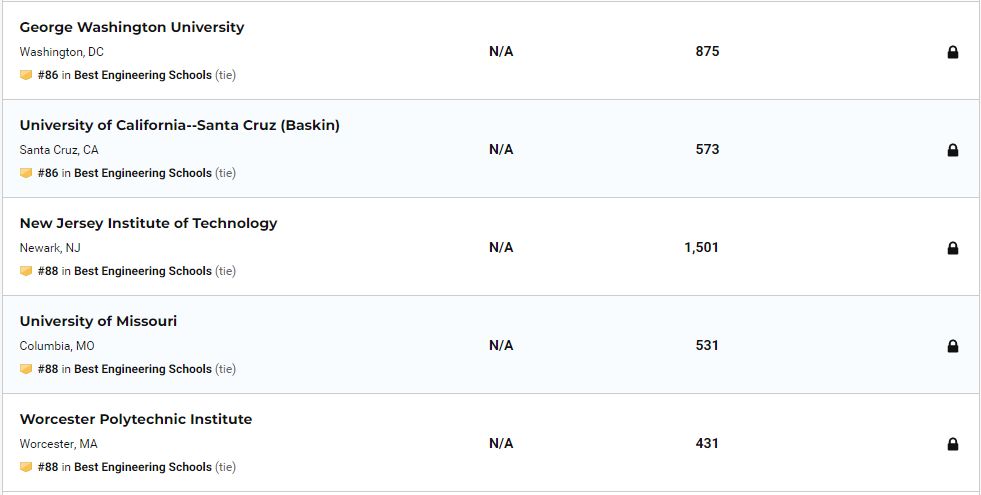
Task: Click Best Engineering Schools link under George Washington
Action: 142,75
